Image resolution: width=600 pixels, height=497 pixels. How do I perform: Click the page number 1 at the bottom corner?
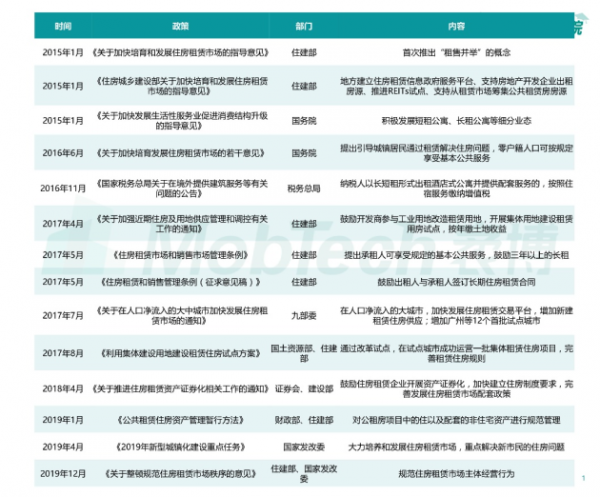(x=583, y=477)
